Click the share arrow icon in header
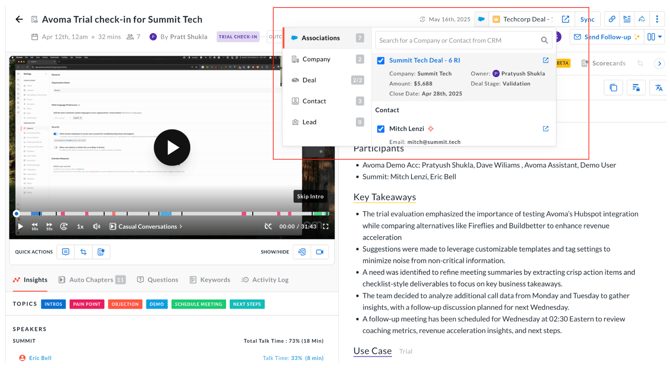Image resolution: width=670 pixels, height=368 pixels. click(642, 19)
